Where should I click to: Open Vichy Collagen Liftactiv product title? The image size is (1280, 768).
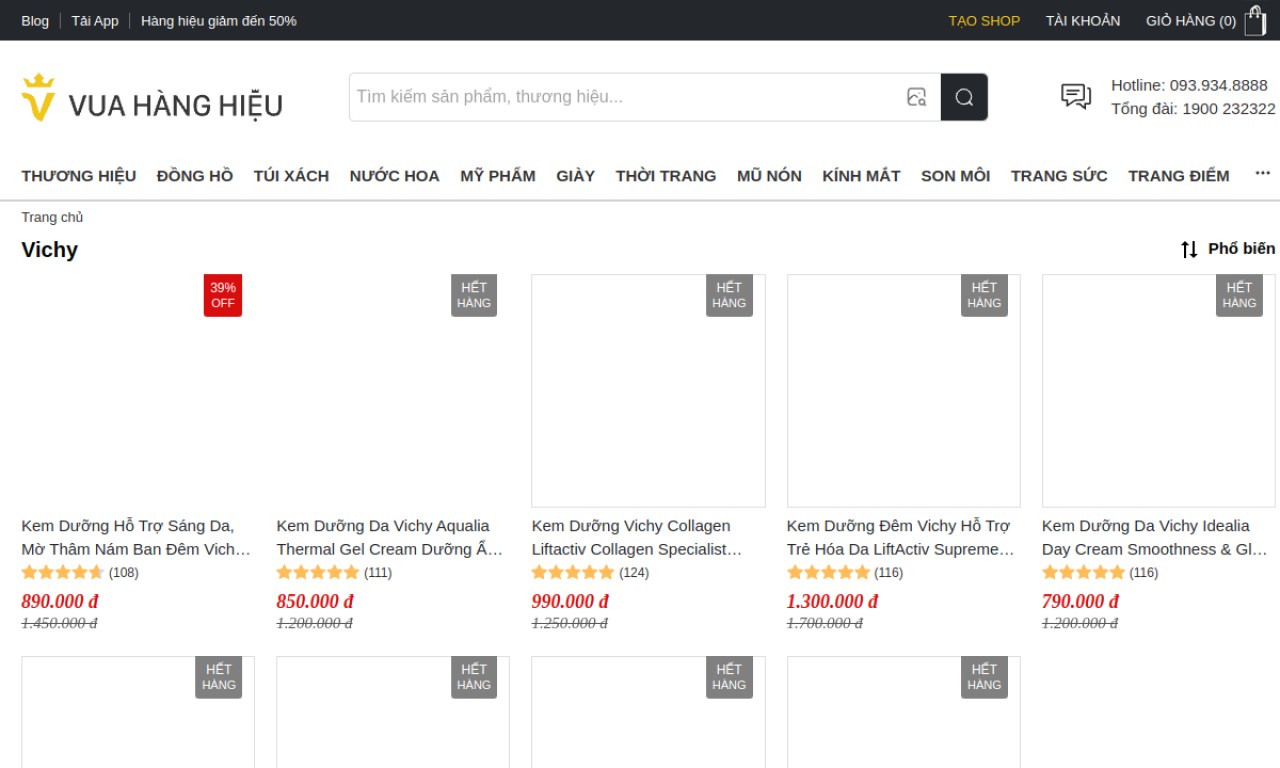click(x=647, y=537)
